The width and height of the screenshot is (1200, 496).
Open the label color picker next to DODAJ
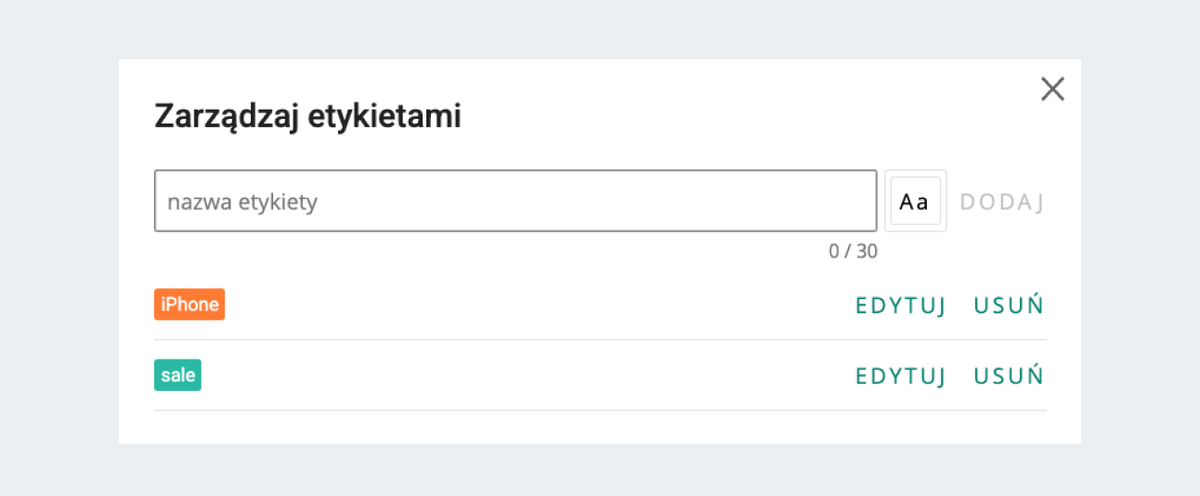[915, 201]
